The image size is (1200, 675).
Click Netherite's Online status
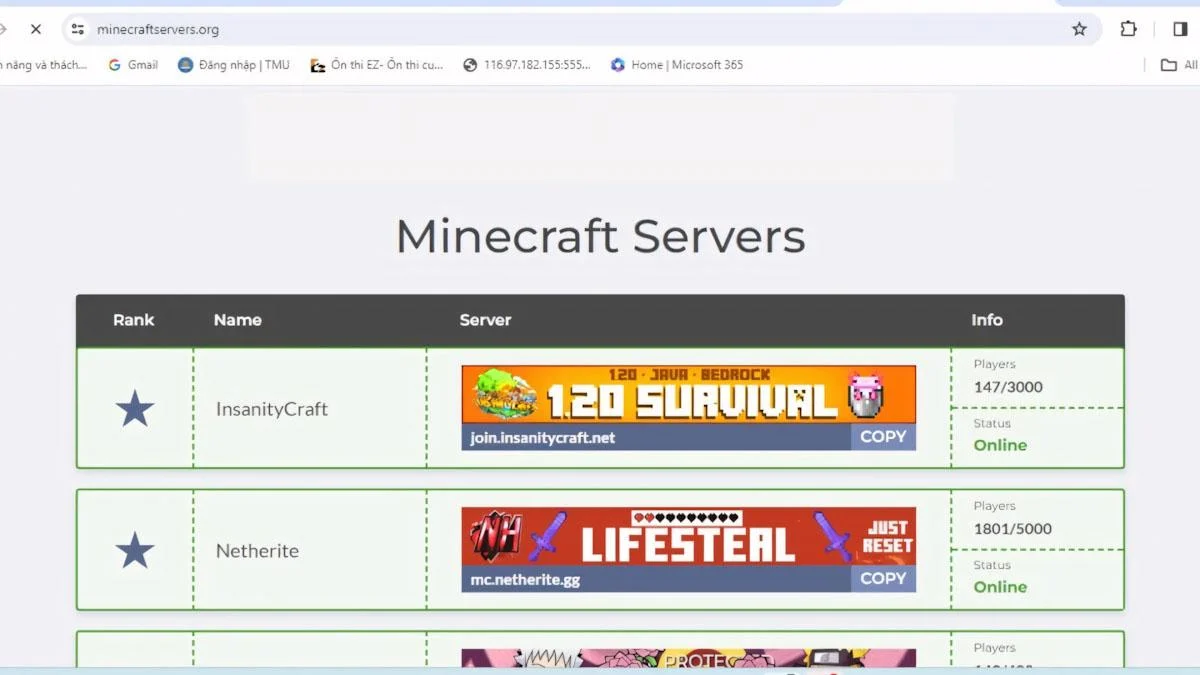1000,587
